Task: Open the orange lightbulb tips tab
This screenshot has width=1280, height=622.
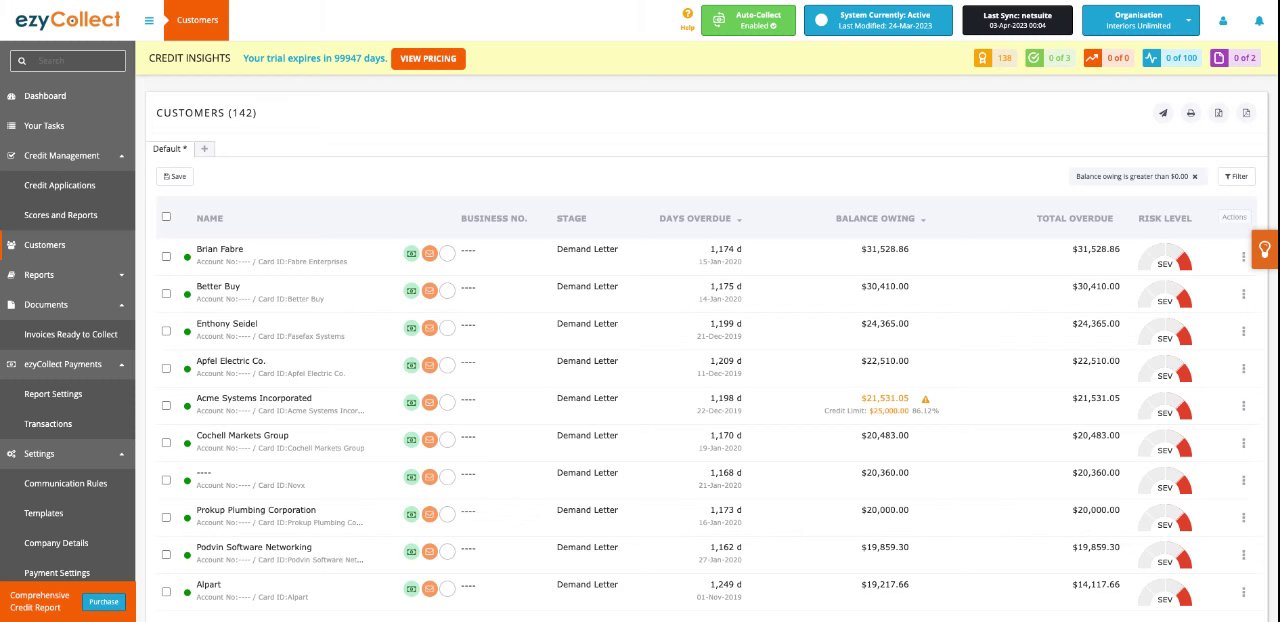Action: coord(1265,249)
